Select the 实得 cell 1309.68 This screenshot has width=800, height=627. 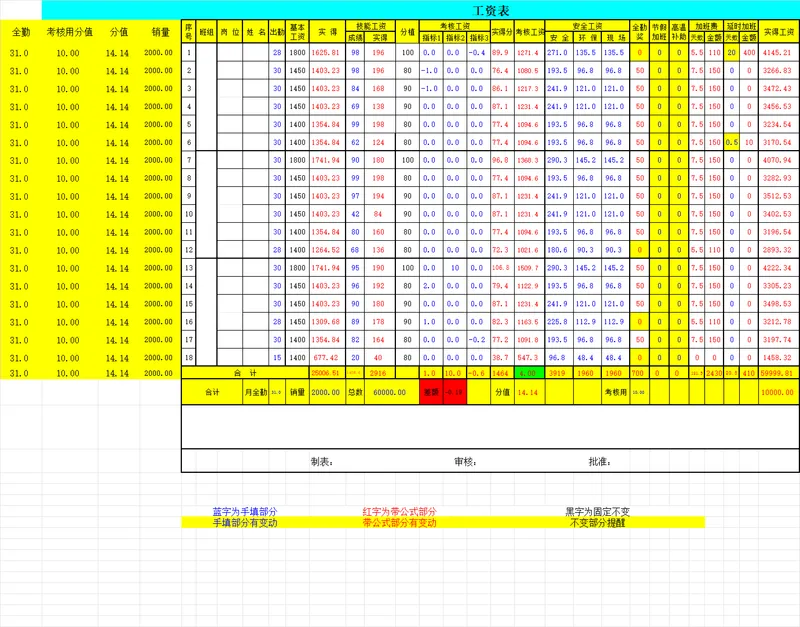coord(327,322)
